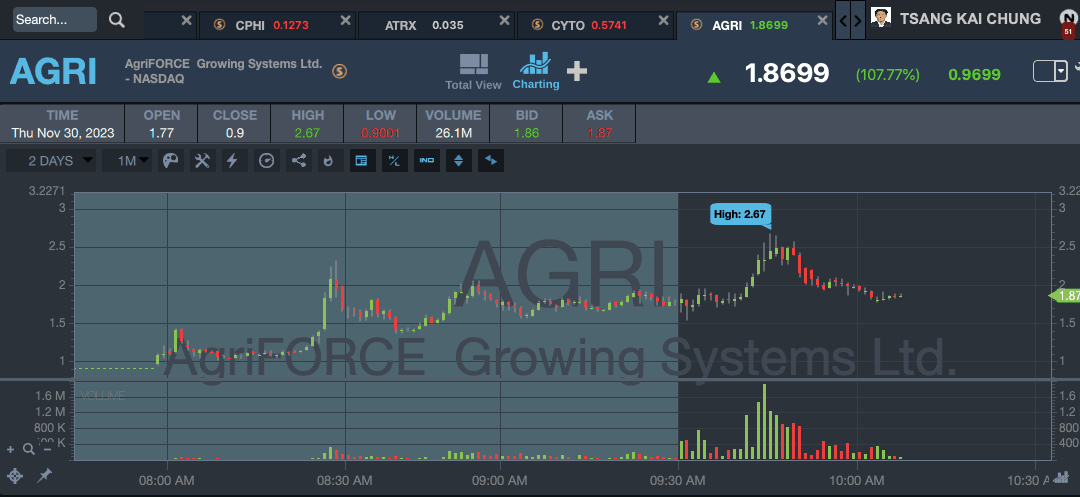Click the flame icon in chart toolbar
This screenshot has height=497, width=1080.
pyautogui.click(x=329, y=160)
